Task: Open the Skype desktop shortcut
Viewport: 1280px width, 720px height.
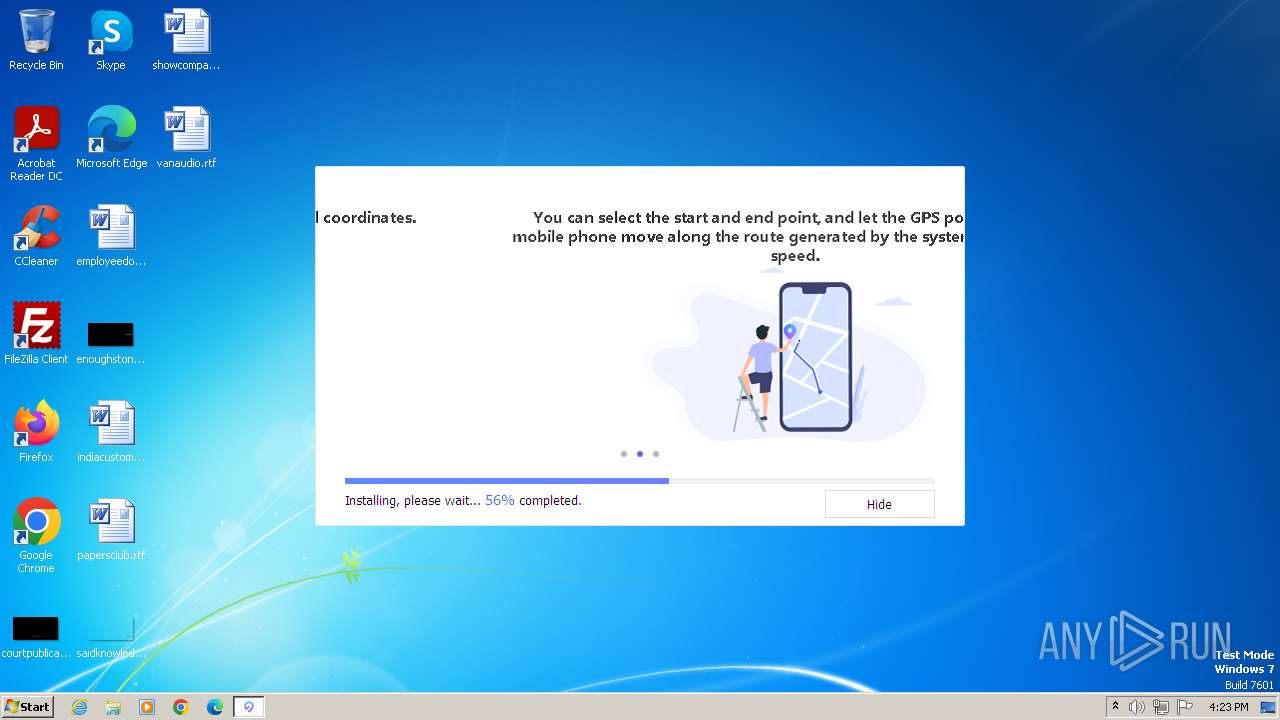Action: tap(111, 40)
